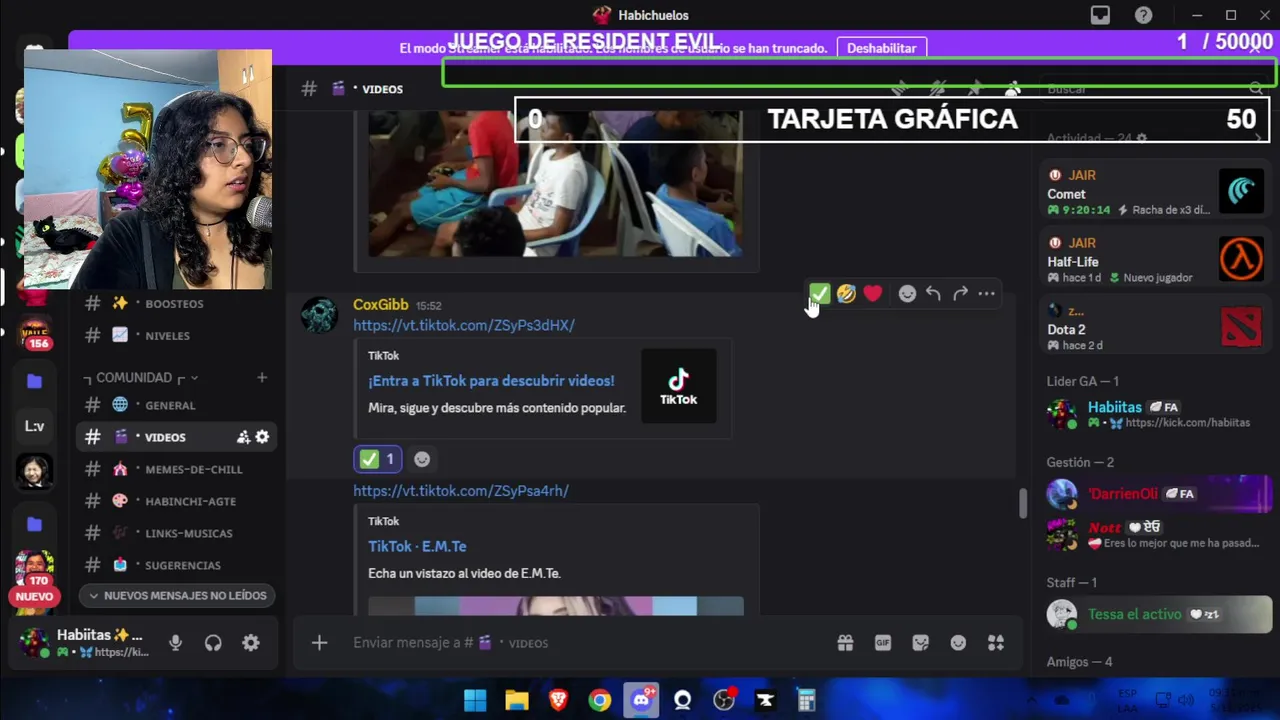The image size is (1280, 720).
Task: Open more message options (three dots)
Action: click(x=986, y=293)
